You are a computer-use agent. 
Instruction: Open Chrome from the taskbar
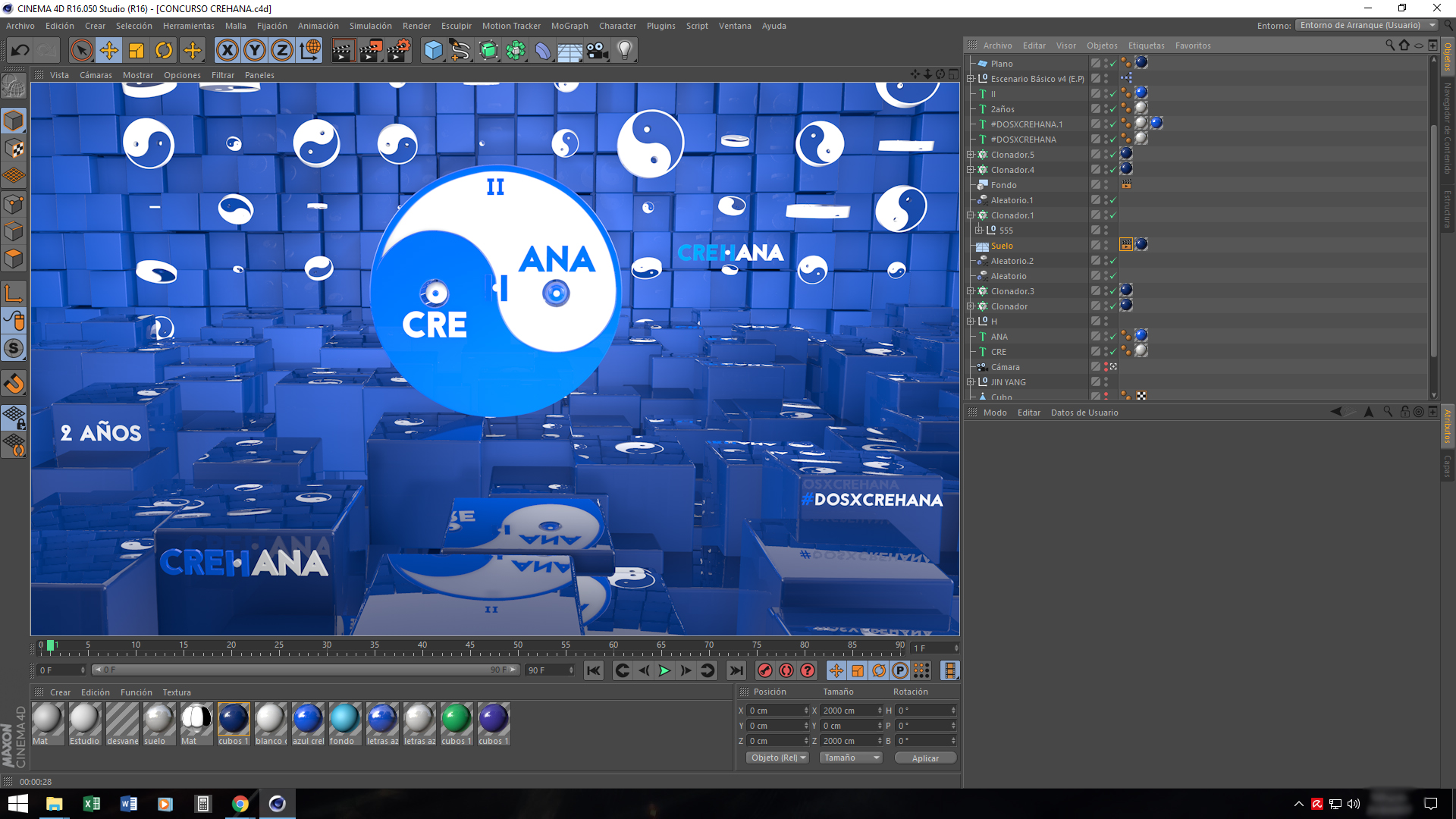pos(240,804)
